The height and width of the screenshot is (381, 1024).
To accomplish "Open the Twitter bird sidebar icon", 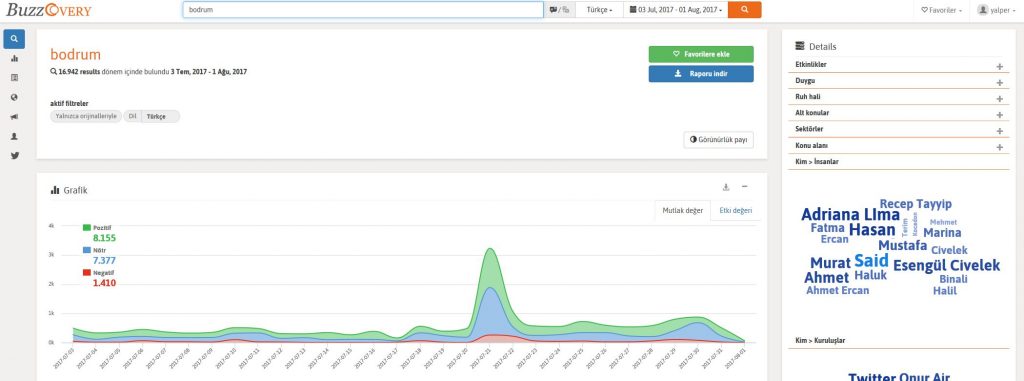I will pyautogui.click(x=14, y=156).
